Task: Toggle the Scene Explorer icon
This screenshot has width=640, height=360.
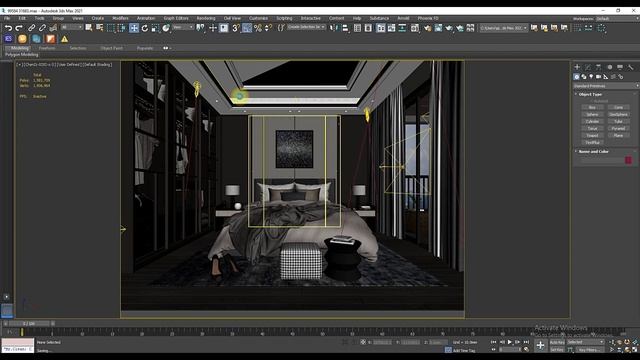Action: click(357, 28)
